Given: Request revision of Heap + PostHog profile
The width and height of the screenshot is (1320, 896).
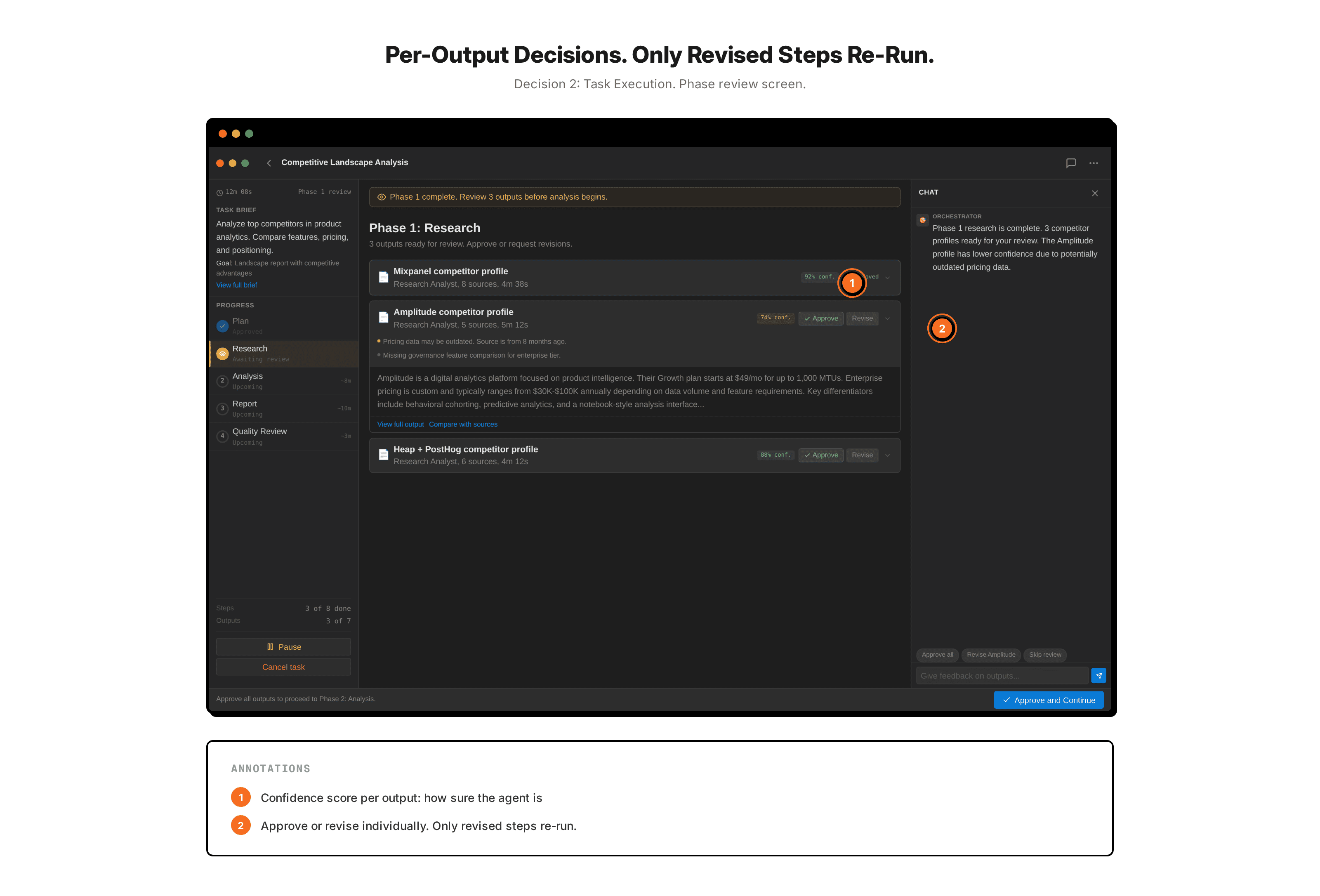Looking at the screenshot, I should [862, 455].
